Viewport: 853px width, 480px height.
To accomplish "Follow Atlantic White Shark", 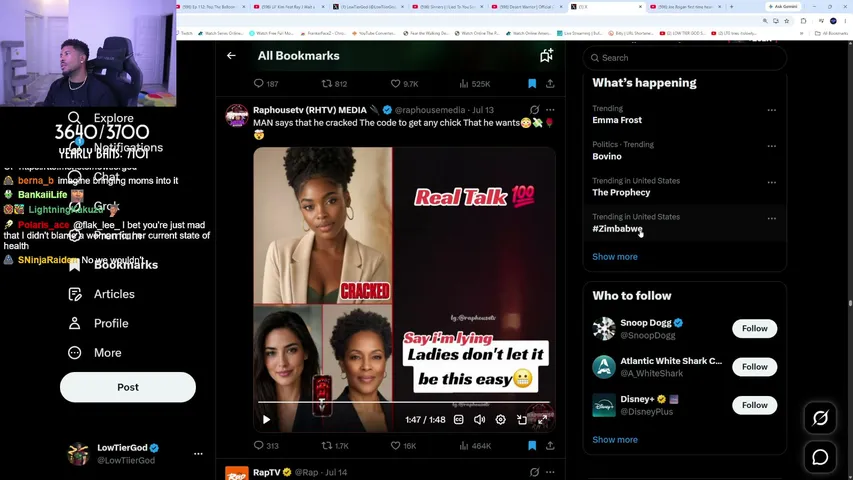I will click(754, 366).
